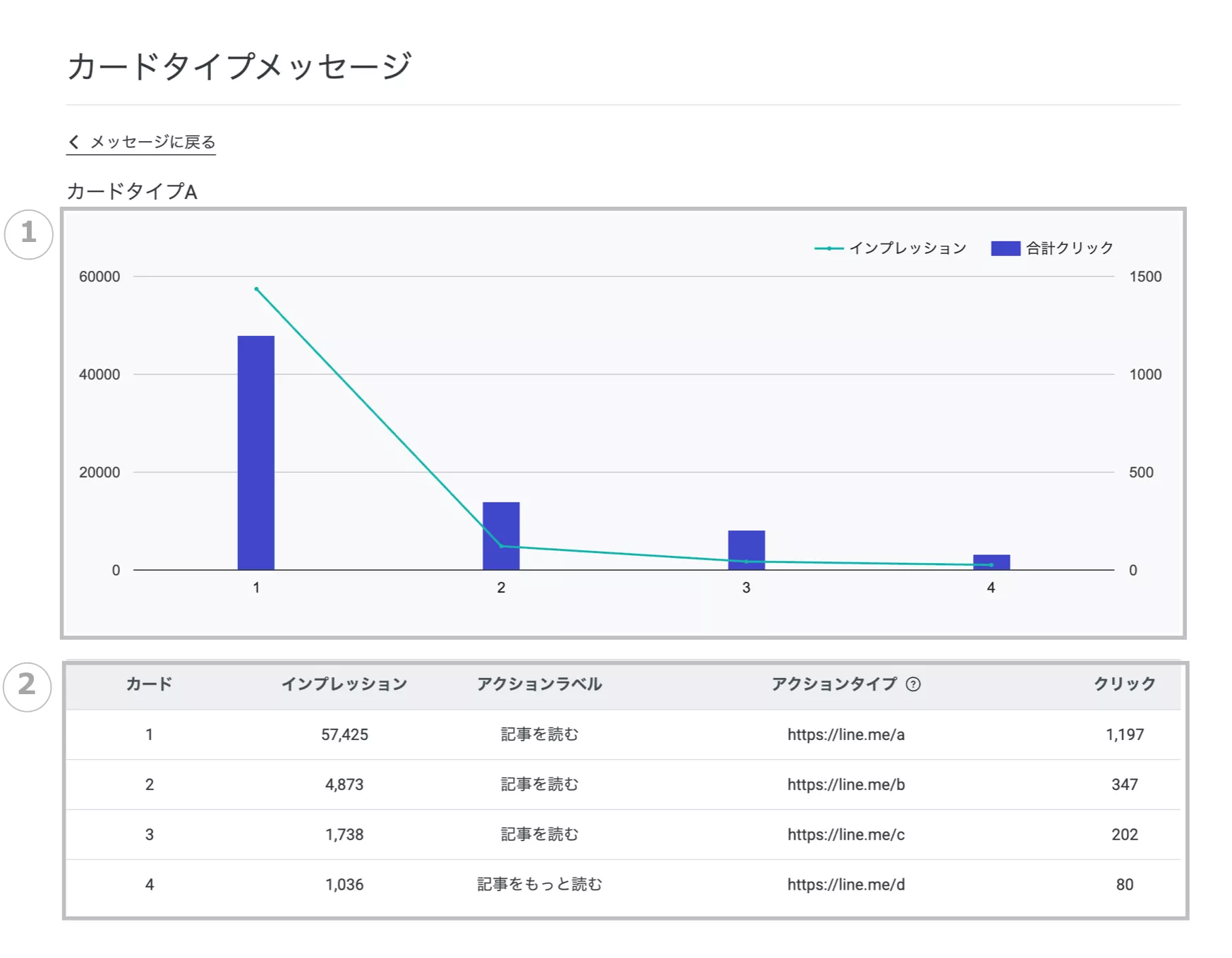Click the アクションタイプ help question icon
This screenshot has height=958, width=1232.
click(x=912, y=684)
